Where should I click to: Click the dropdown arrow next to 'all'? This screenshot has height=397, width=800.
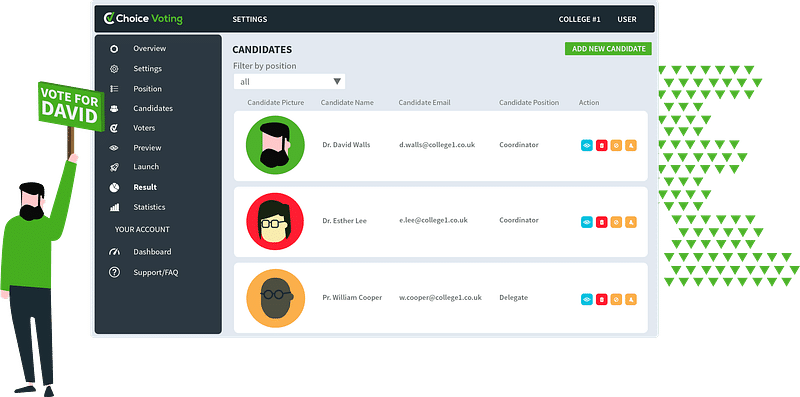point(337,82)
